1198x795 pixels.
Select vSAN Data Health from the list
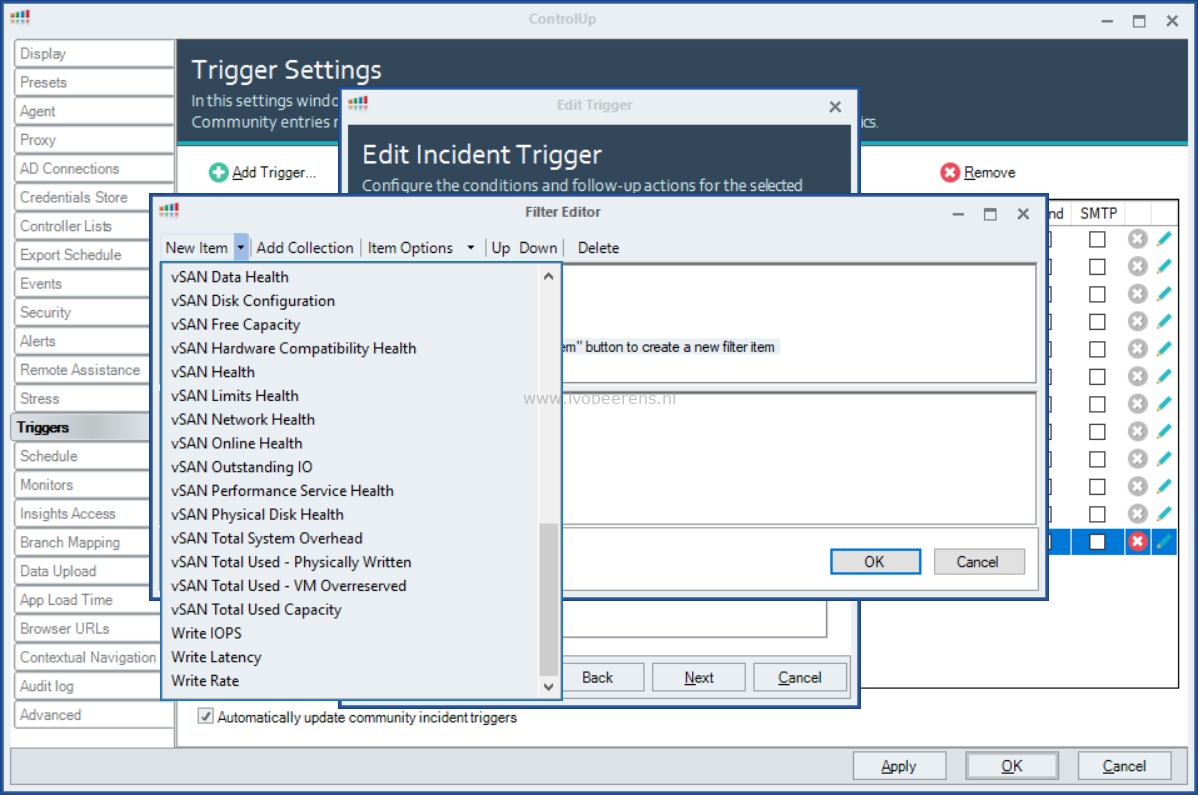230,277
